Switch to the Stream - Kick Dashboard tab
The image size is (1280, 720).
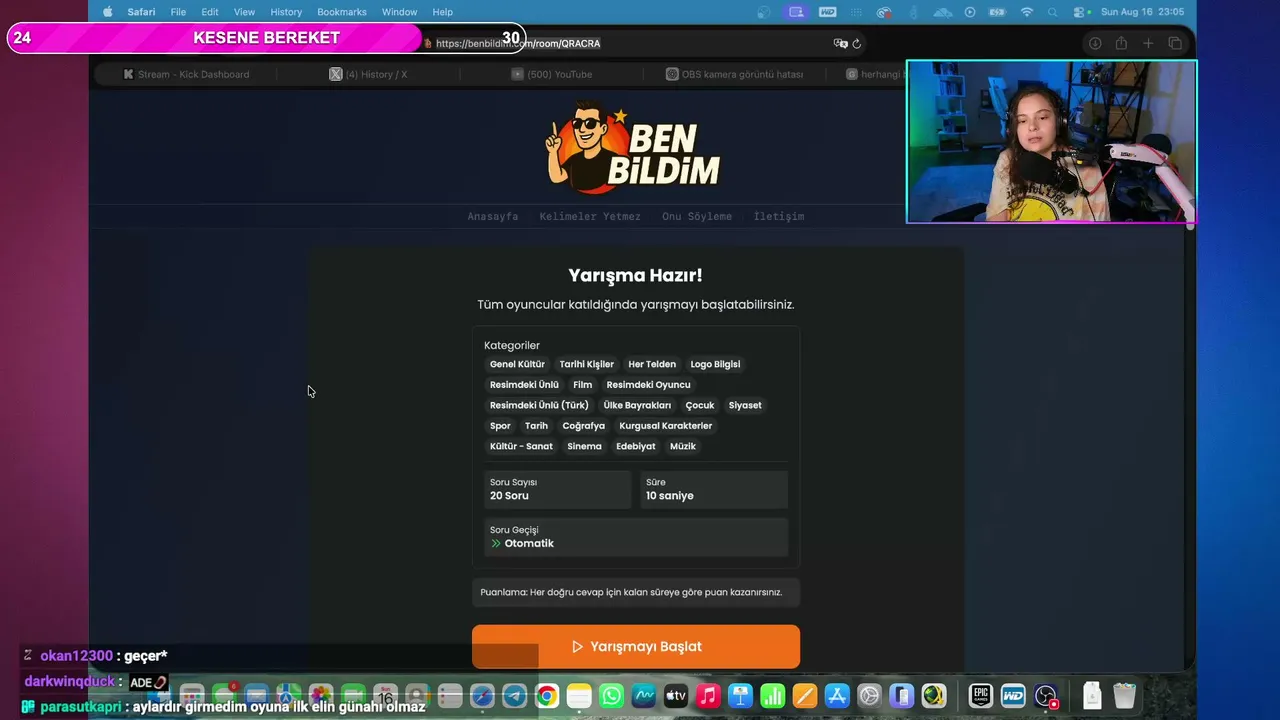click(187, 74)
